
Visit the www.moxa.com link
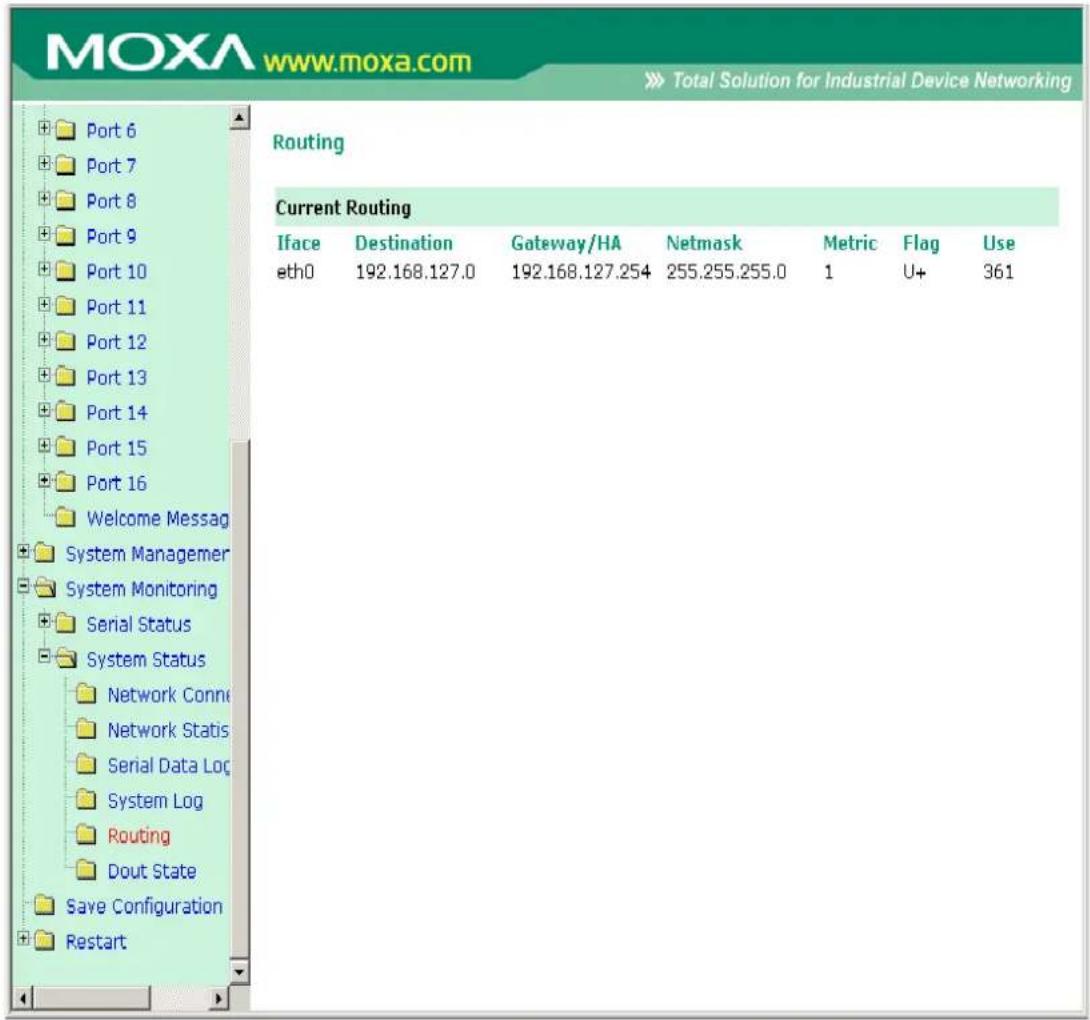(x=367, y=62)
